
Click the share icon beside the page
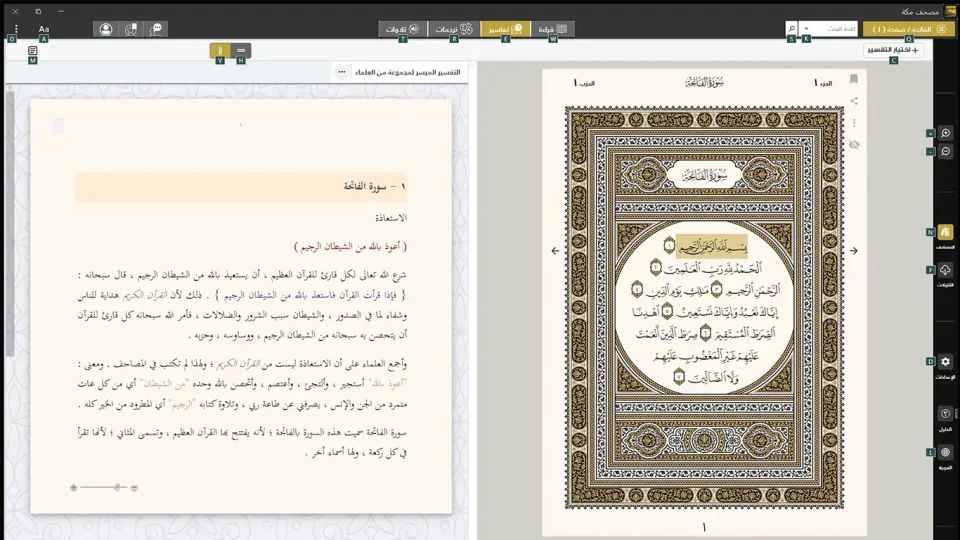click(x=853, y=101)
